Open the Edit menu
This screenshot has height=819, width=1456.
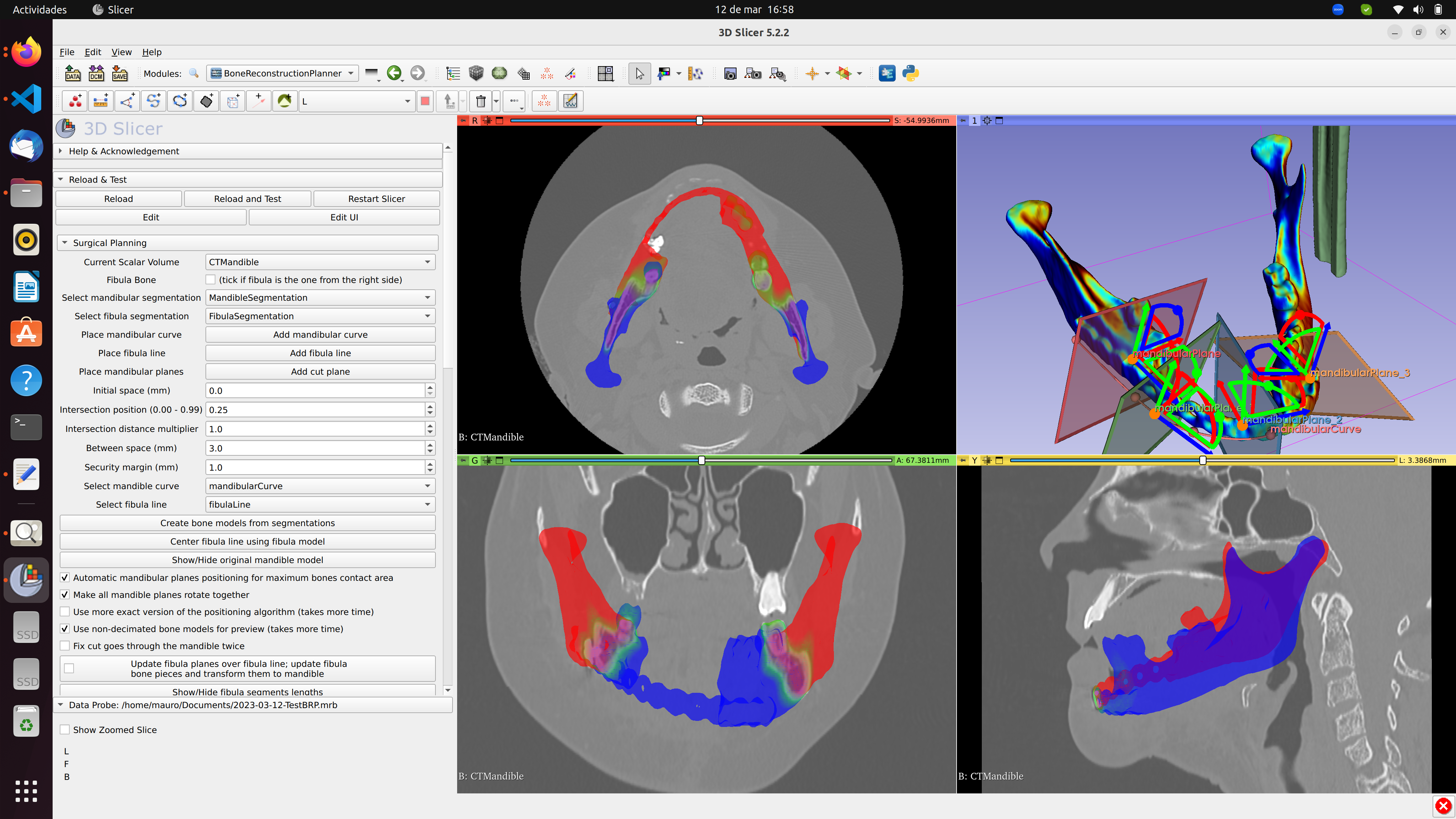point(92,52)
